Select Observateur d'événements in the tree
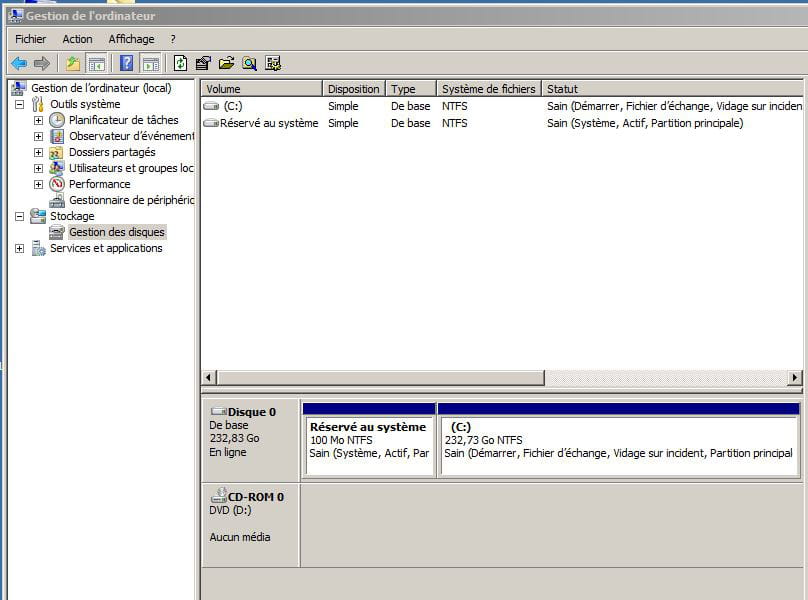The width and height of the screenshot is (808, 600). 131,136
